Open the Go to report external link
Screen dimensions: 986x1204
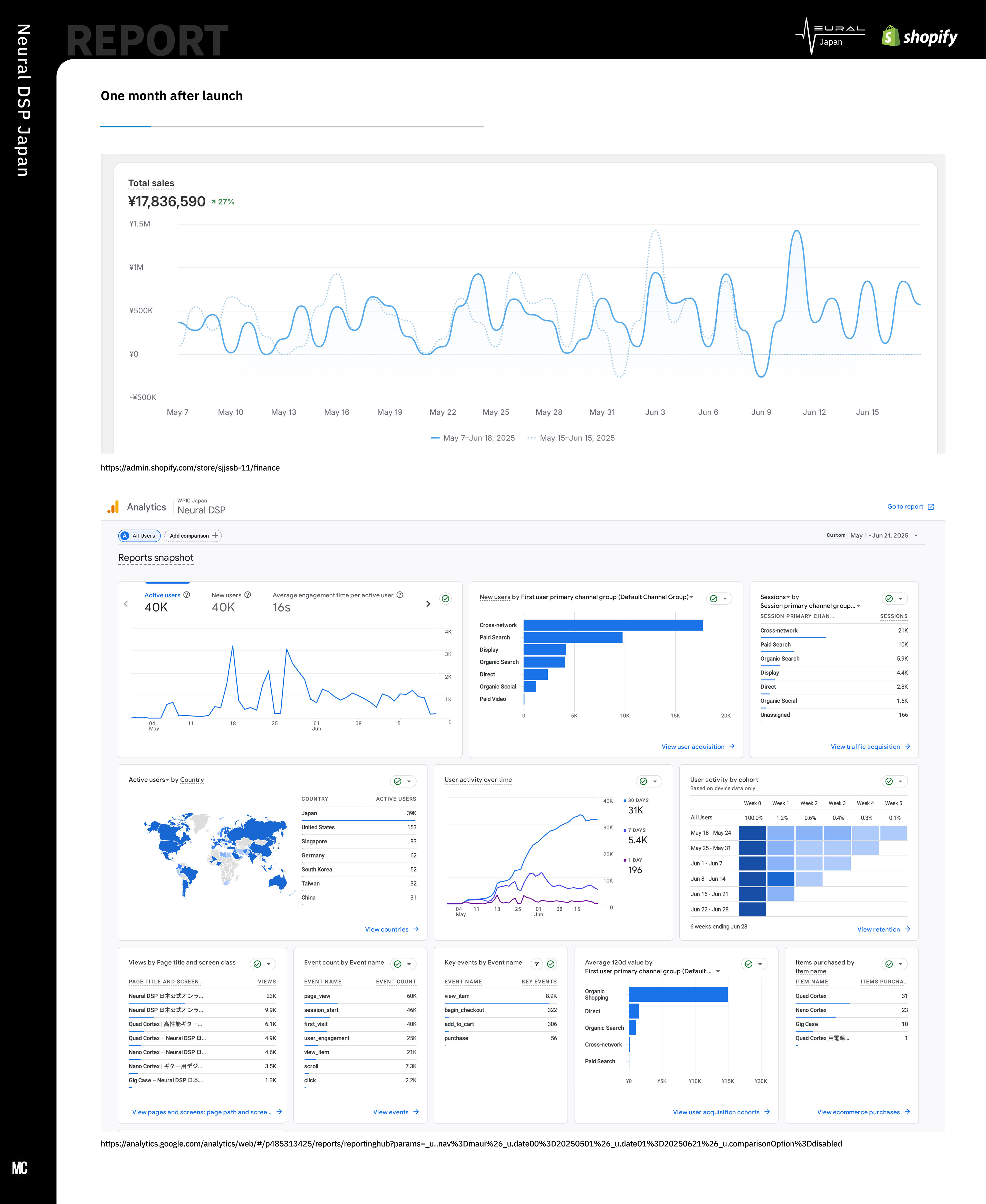coord(911,506)
